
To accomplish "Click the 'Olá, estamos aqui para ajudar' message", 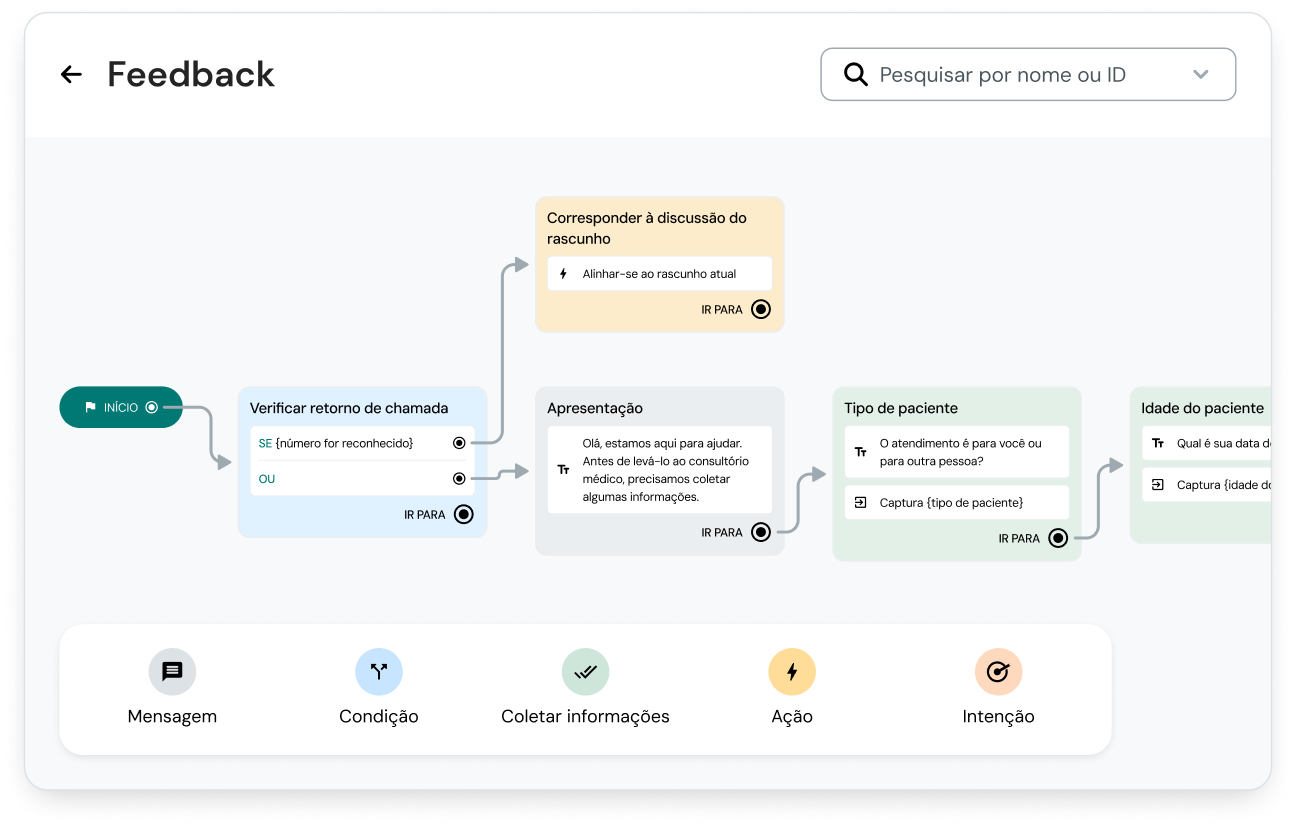I will coord(659,470).
